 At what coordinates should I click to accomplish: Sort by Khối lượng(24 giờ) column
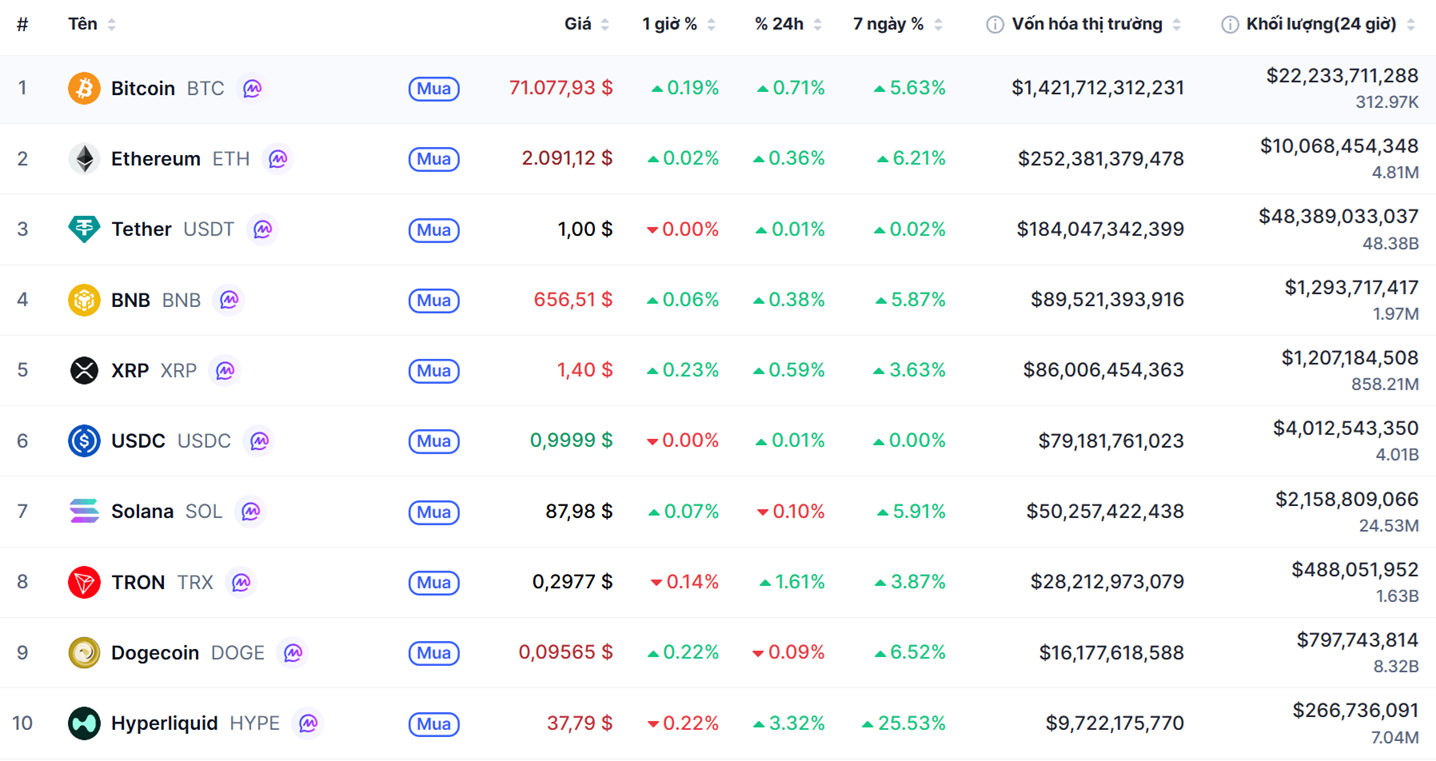(1331, 24)
